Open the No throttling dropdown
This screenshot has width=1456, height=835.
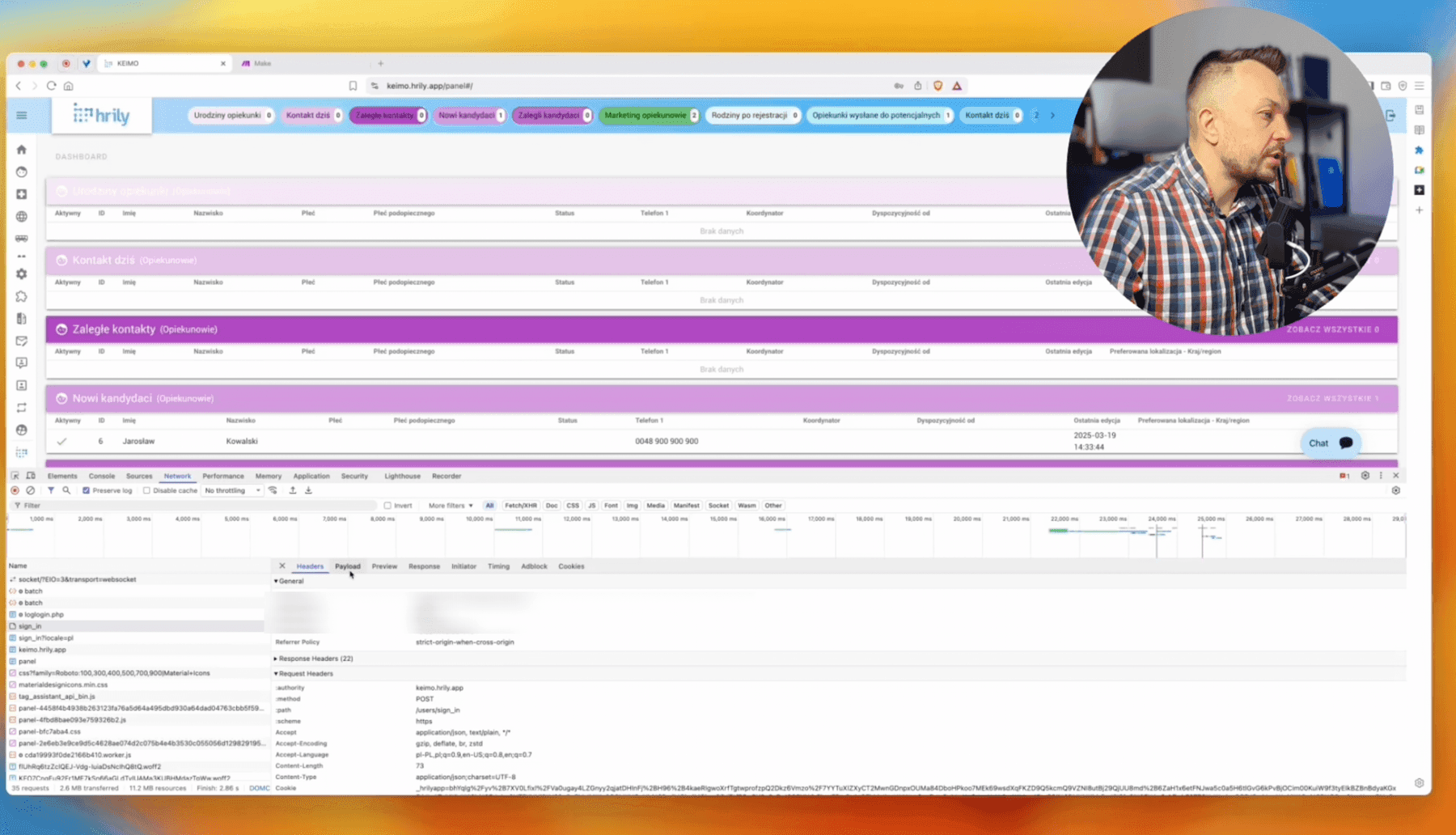click(x=233, y=490)
